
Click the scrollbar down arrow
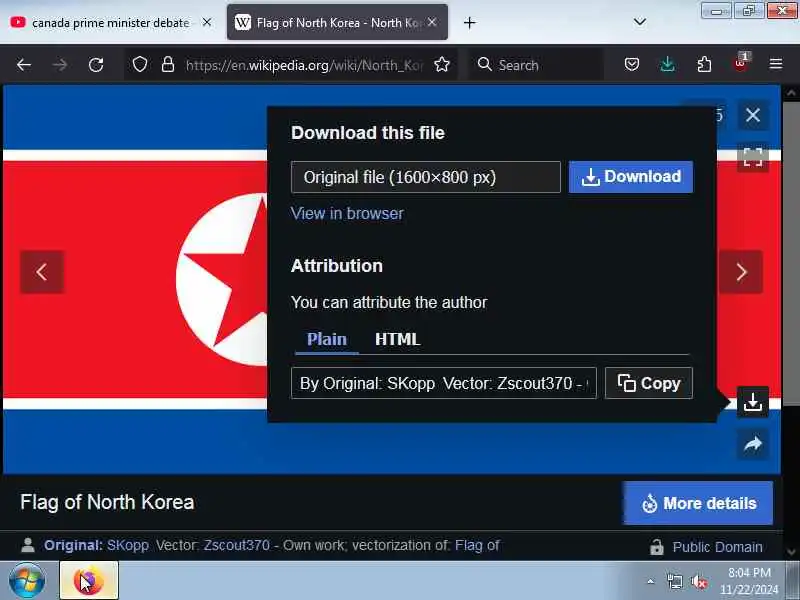pyautogui.click(x=791, y=552)
